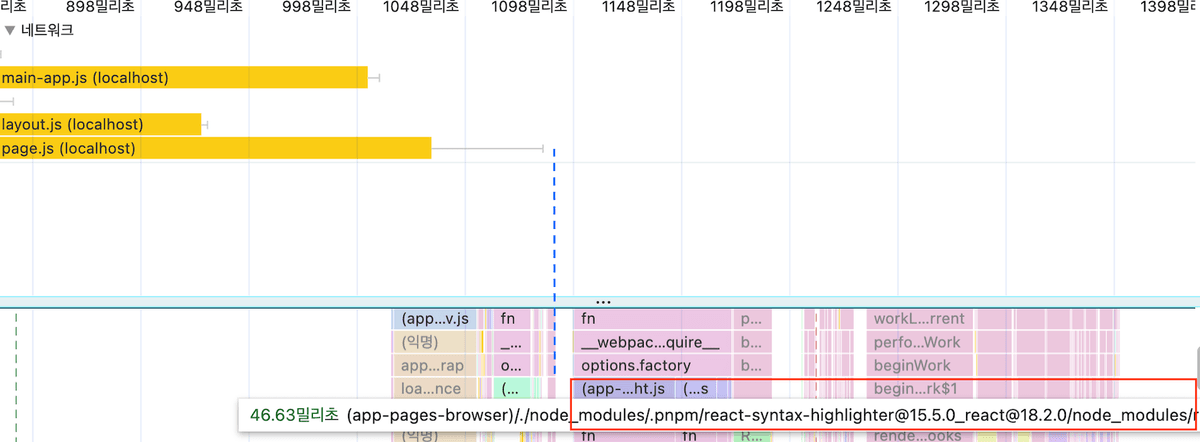Select the (app-...ht.js flame block
1200x442 pixels.
(623, 388)
